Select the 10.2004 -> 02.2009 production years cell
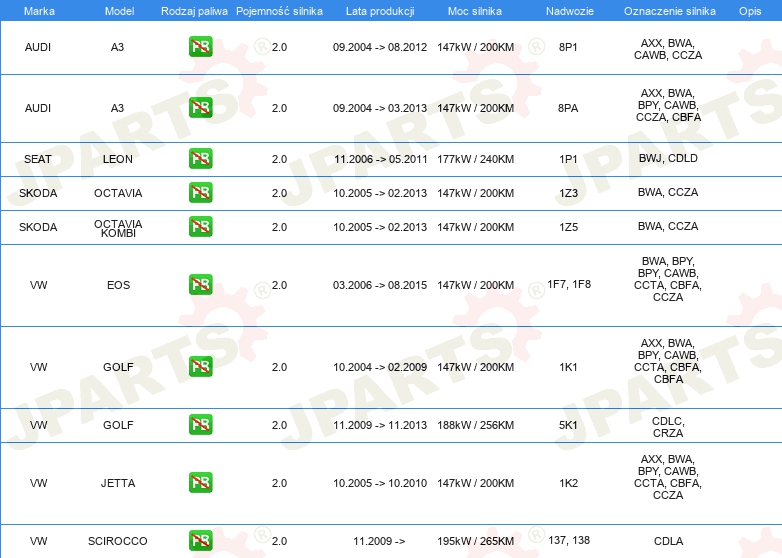The image size is (782, 558). tap(380, 367)
